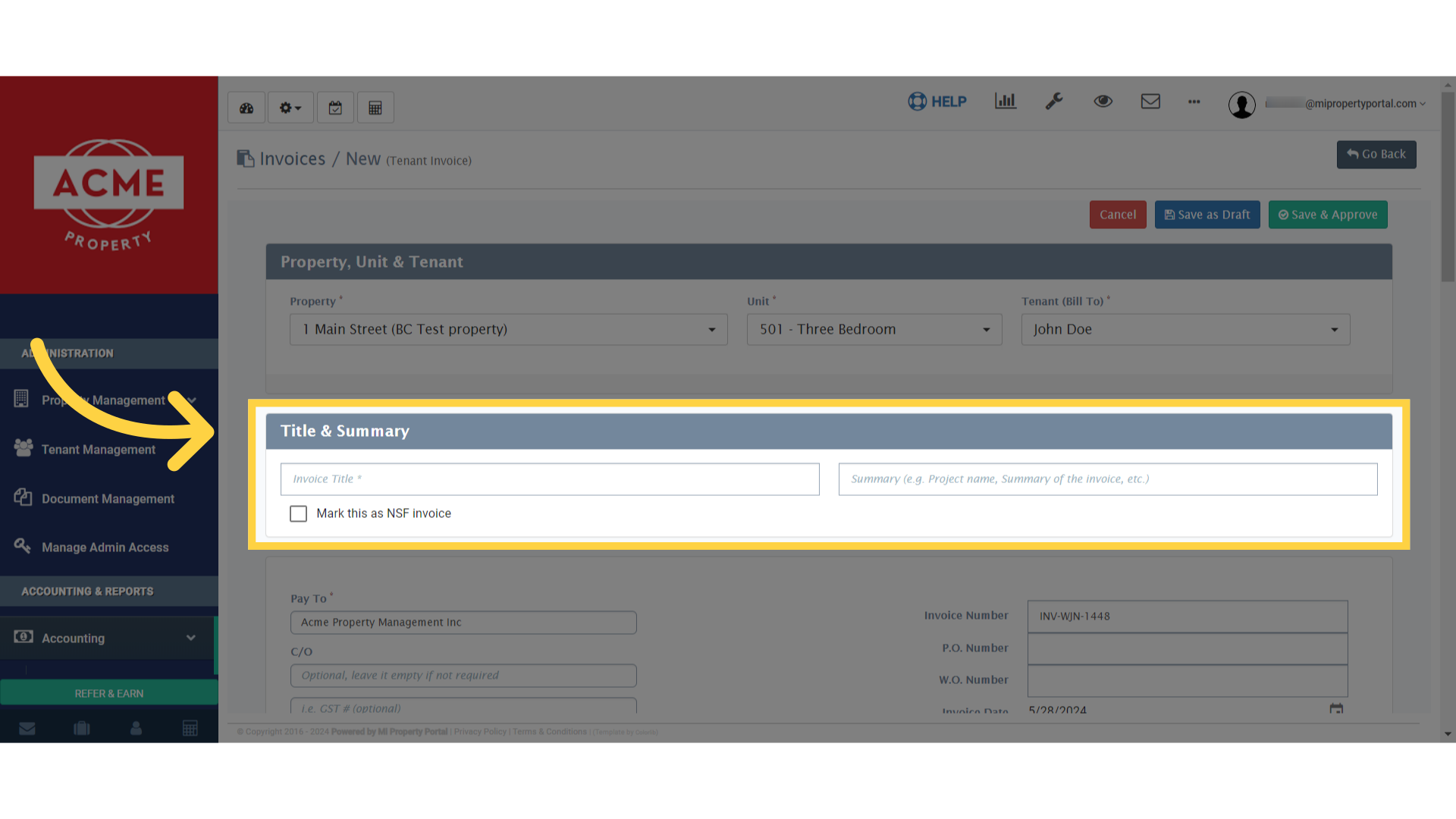
Task: Open the briefcase icon in the sidebar footer
Action: [x=81, y=727]
